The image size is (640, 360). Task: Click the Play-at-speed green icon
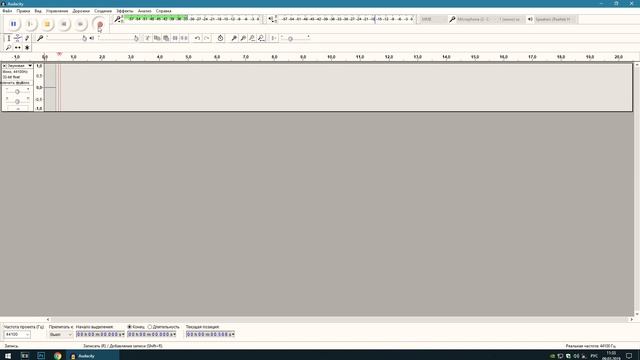pyautogui.click(x=274, y=38)
